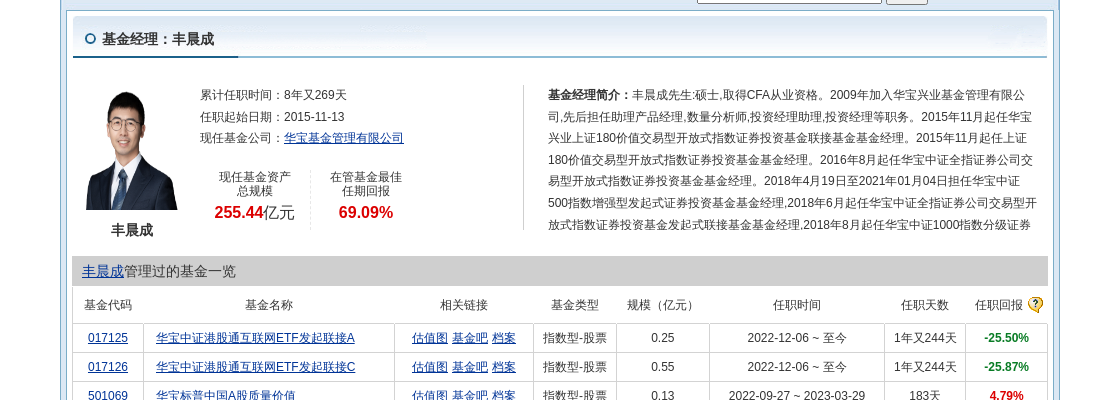Open 基金吧 for fund 017125
1120x400 pixels.
coord(469,338)
